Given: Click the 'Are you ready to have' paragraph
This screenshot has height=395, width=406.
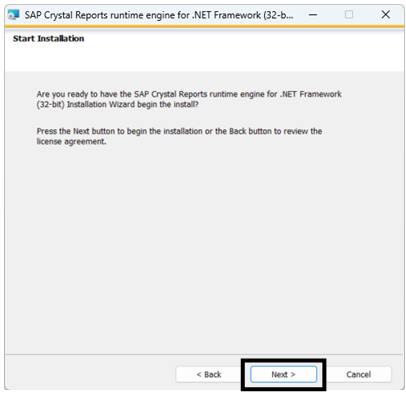Looking at the screenshot, I should [x=189, y=99].
